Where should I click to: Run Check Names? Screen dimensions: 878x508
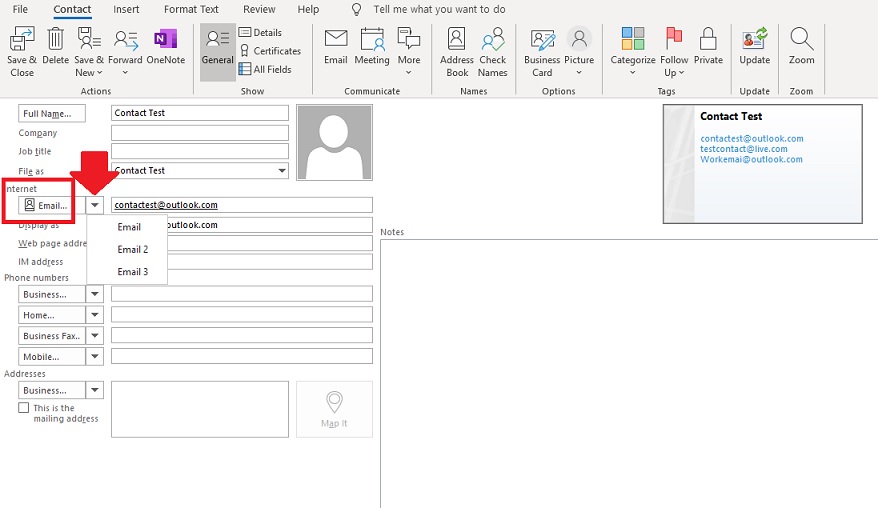coord(493,52)
